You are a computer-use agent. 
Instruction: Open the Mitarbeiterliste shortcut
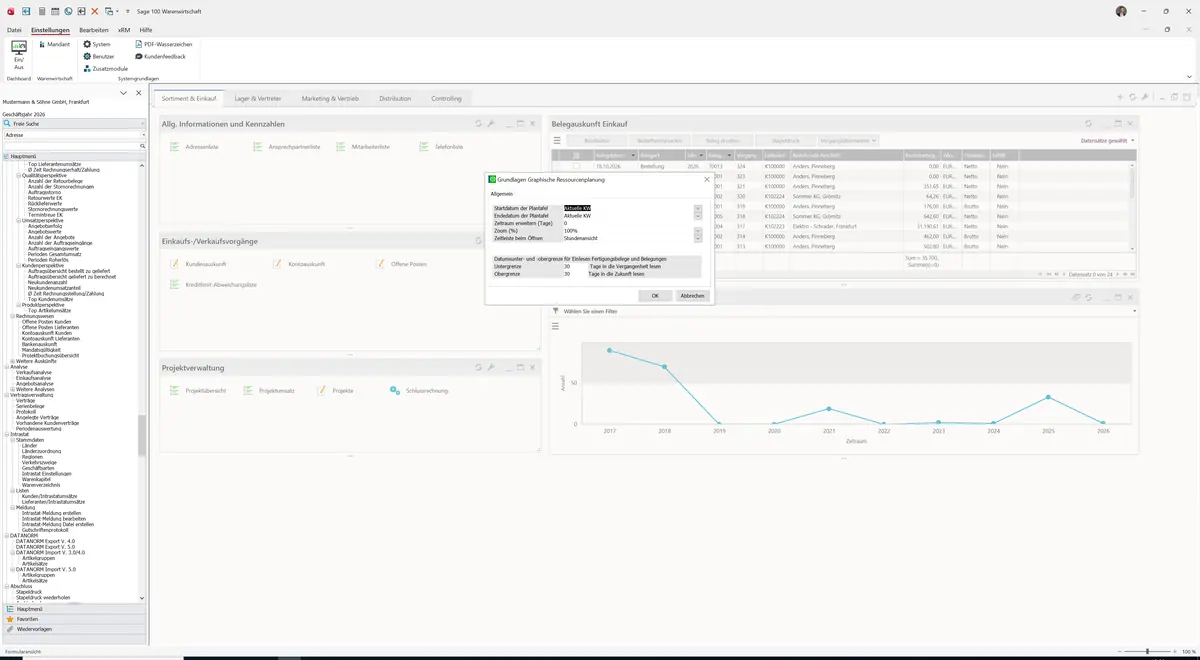364,147
